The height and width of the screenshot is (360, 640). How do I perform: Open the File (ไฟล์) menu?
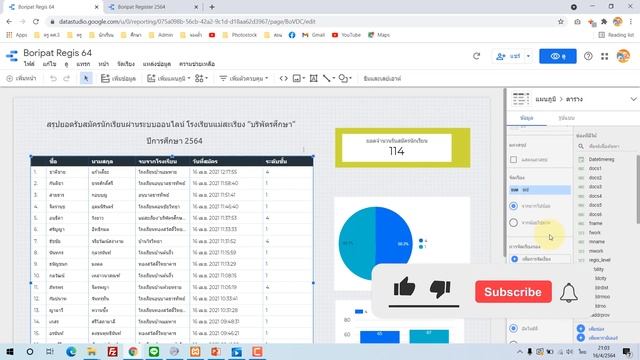click(x=29, y=64)
